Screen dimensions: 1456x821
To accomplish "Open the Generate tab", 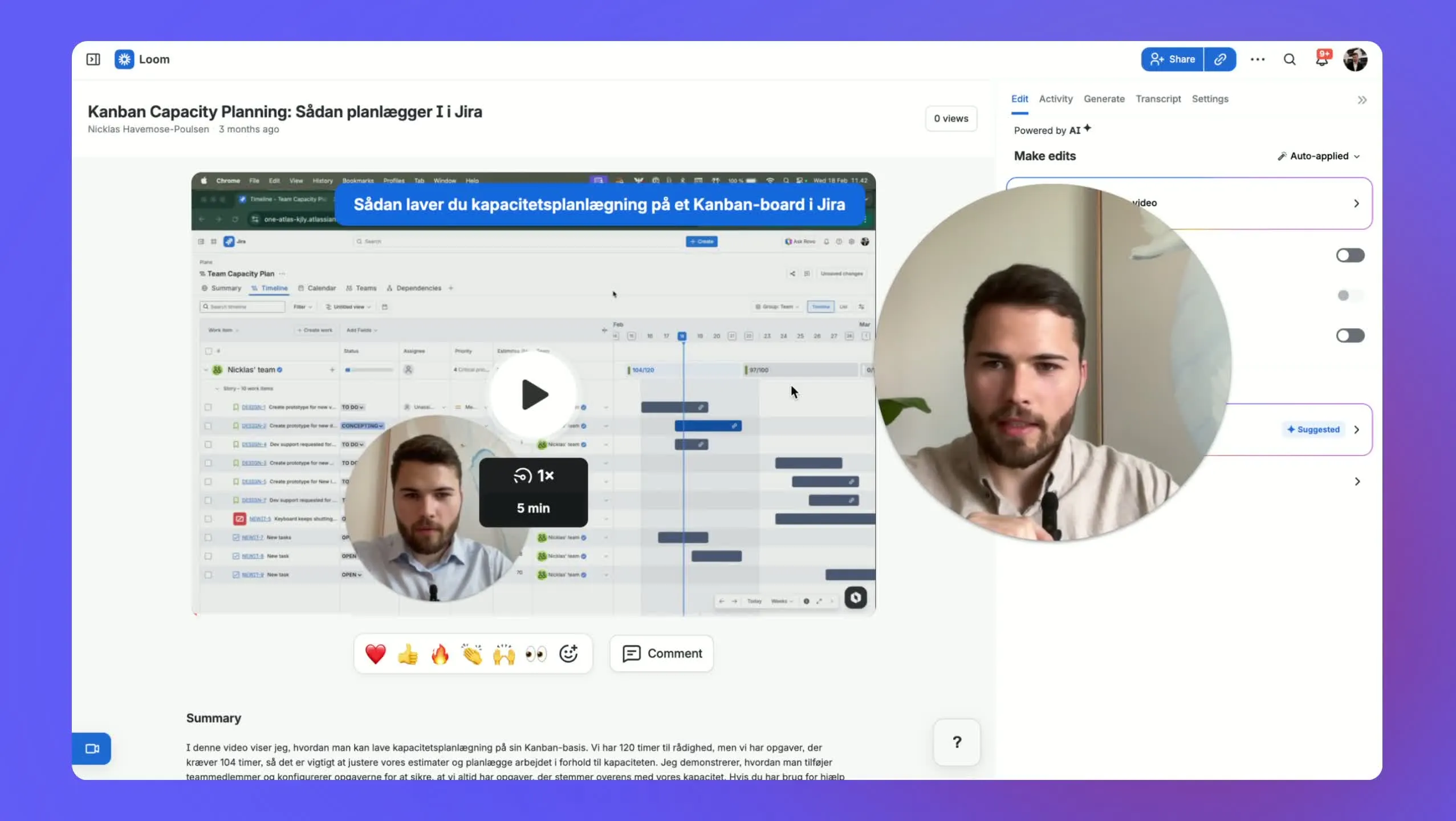I will tap(1104, 99).
